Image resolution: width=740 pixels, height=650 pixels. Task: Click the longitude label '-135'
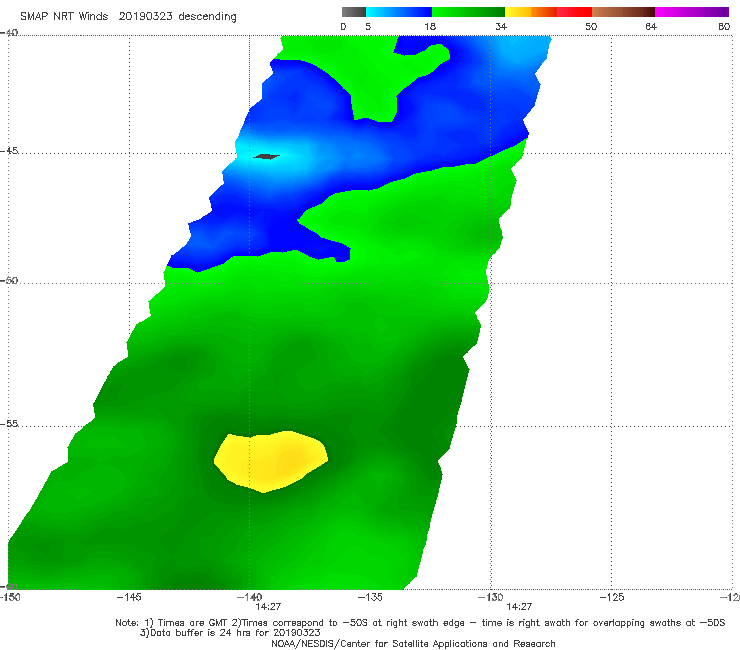pos(370,597)
